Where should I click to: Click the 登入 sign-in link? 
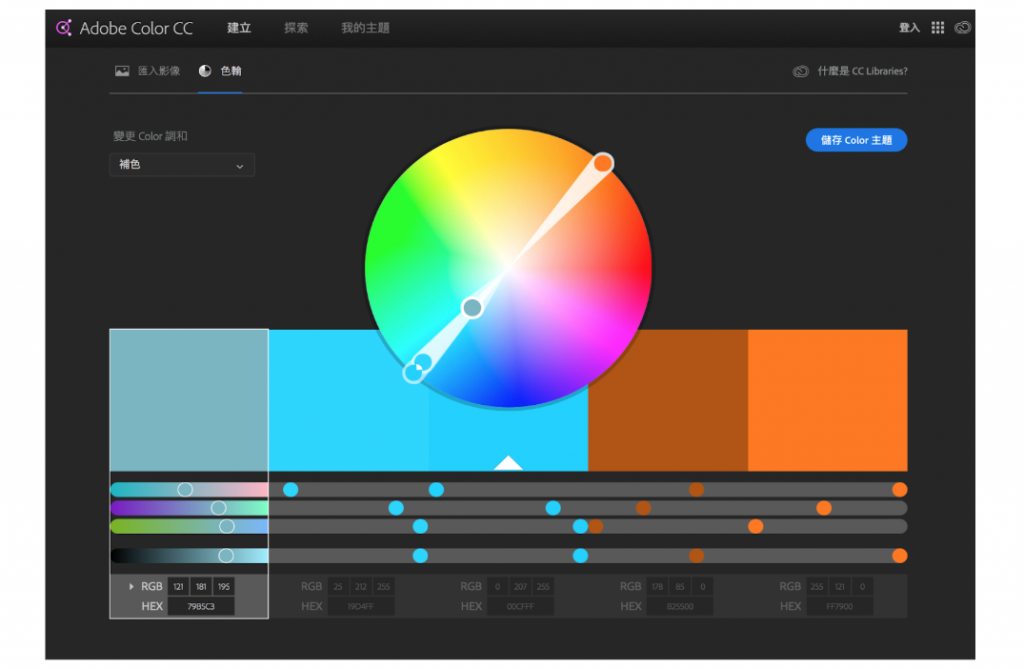tap(909, 27)
